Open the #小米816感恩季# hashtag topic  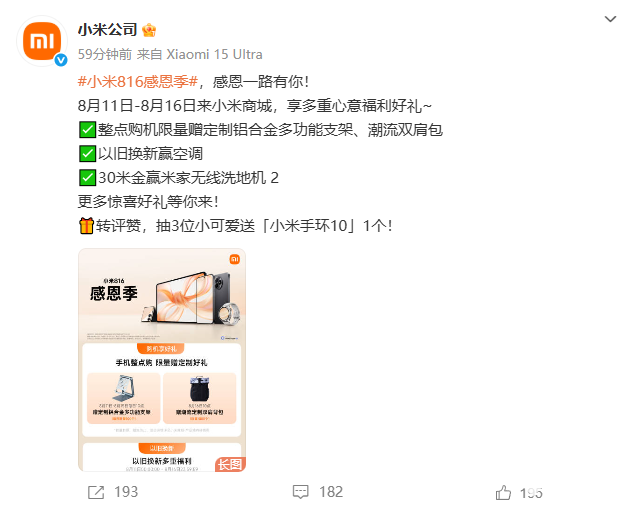coord(138,82)
